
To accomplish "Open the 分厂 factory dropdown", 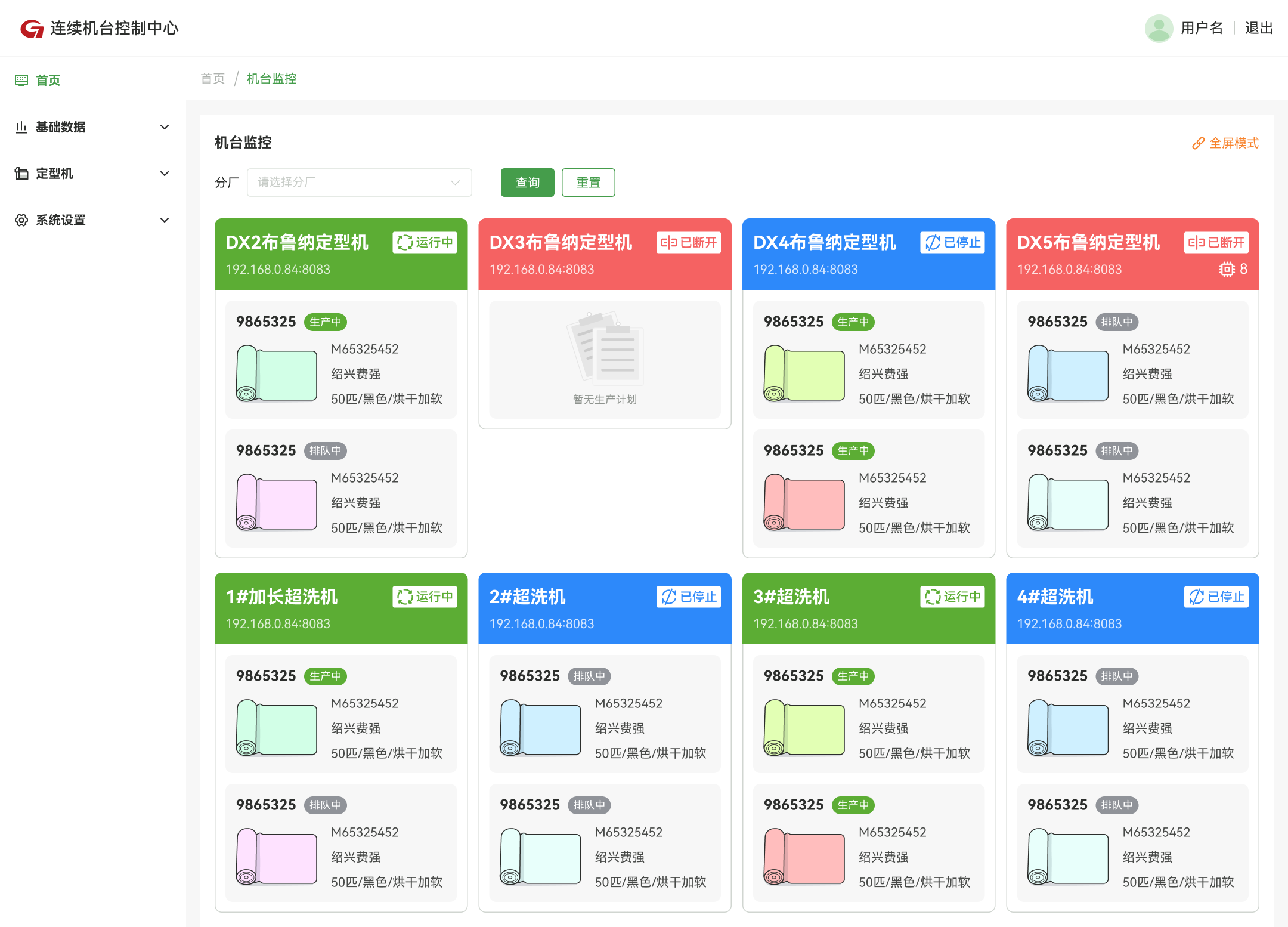I will click(359, 183).
